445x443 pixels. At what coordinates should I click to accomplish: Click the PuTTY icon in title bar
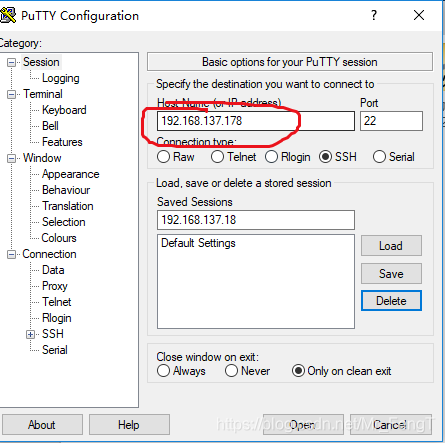click(x=7, y=15)
